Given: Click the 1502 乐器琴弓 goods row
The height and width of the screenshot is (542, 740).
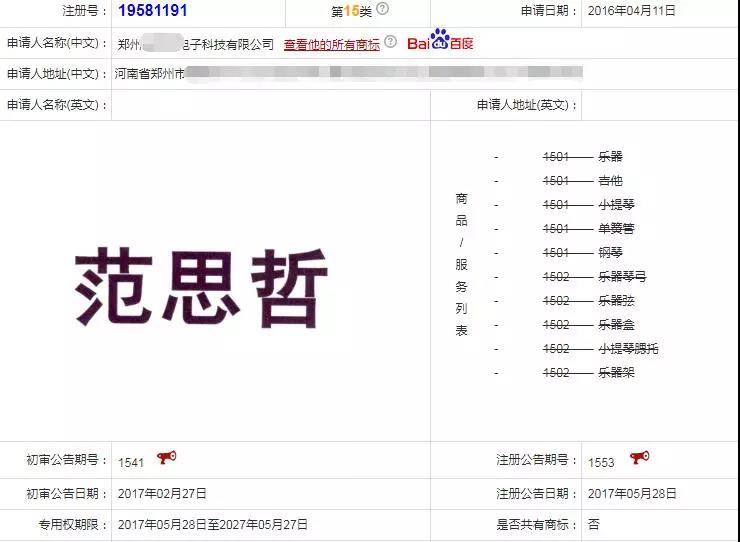Looking at the screenshot, I should pyautogui.click(x=595, y=277).
